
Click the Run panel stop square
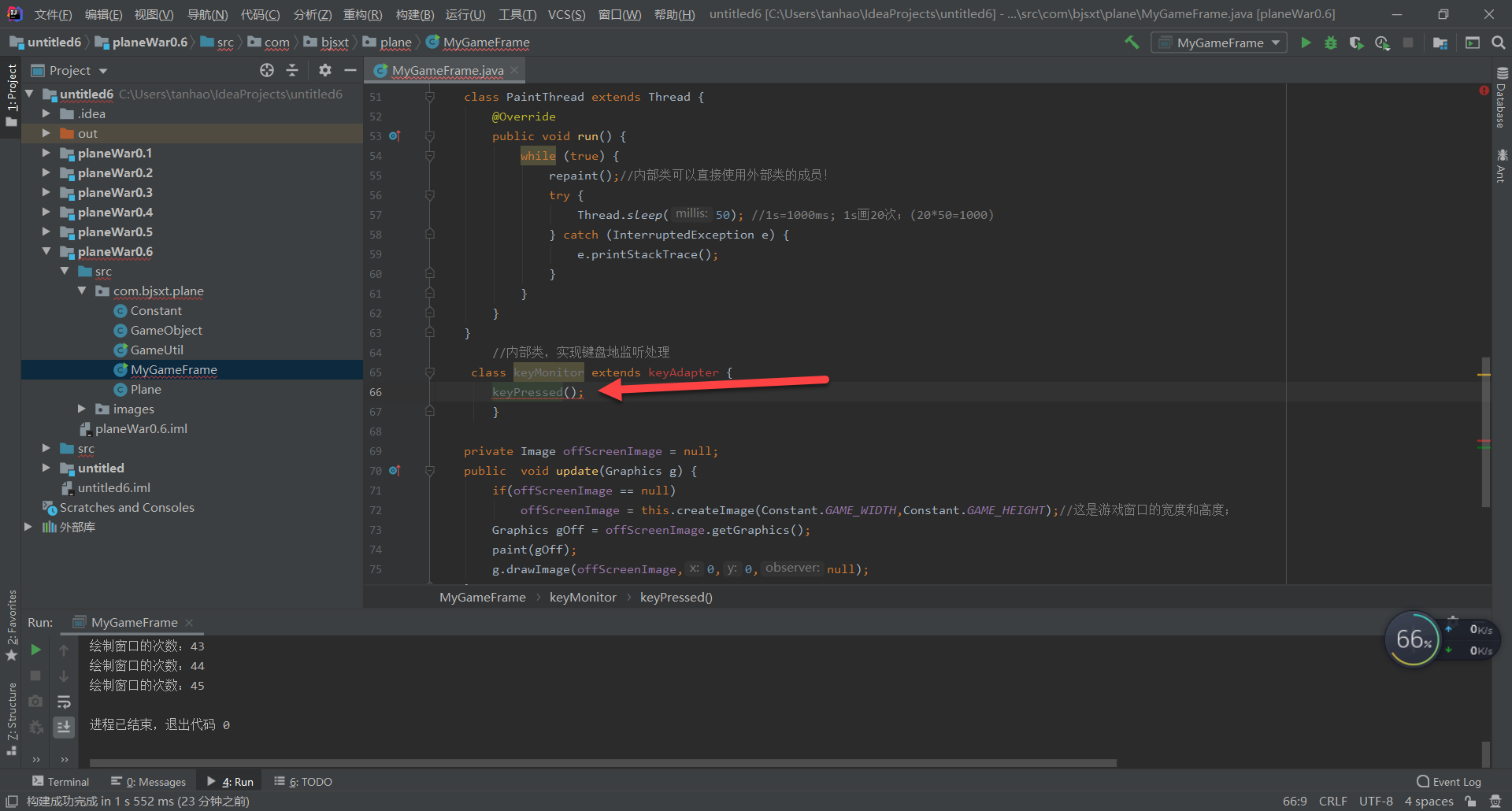point(35,676)
